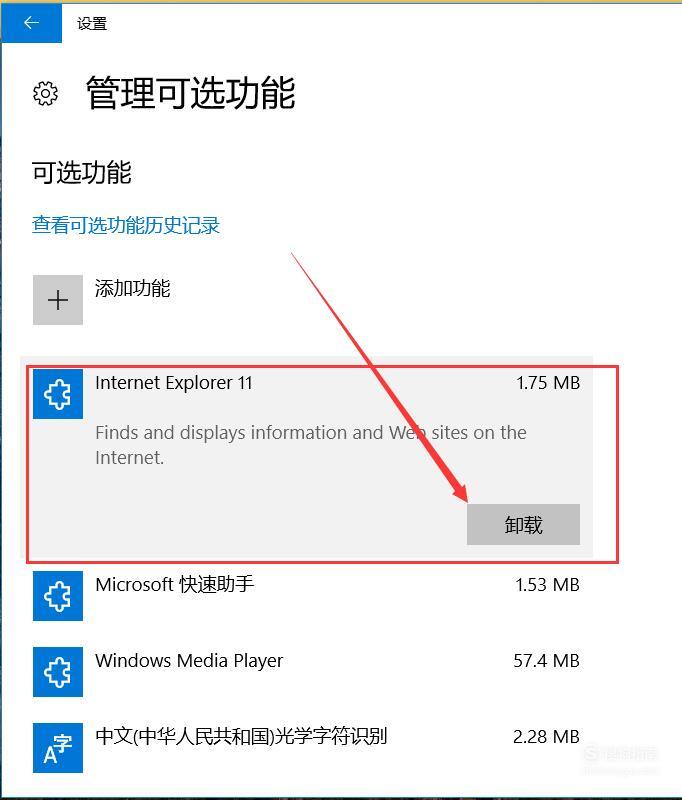Click the 光学字符识别 language icon
The image size is (682, 800).
coord(58,747)
